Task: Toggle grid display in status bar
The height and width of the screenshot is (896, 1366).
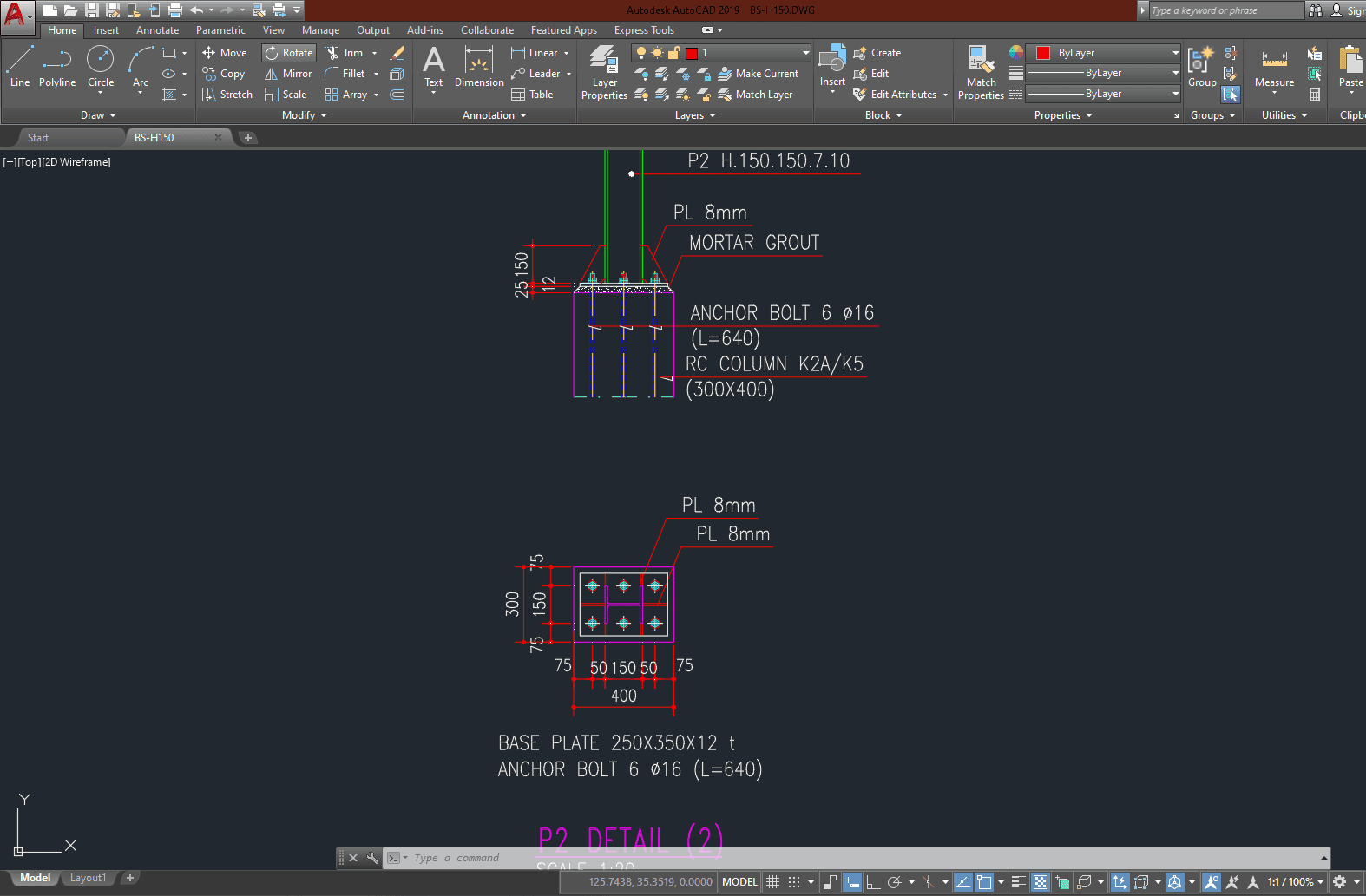Action: point(772,882)
